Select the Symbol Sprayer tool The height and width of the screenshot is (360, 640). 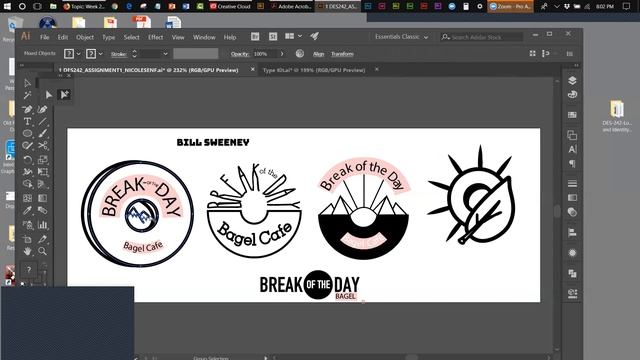(27, 224)
